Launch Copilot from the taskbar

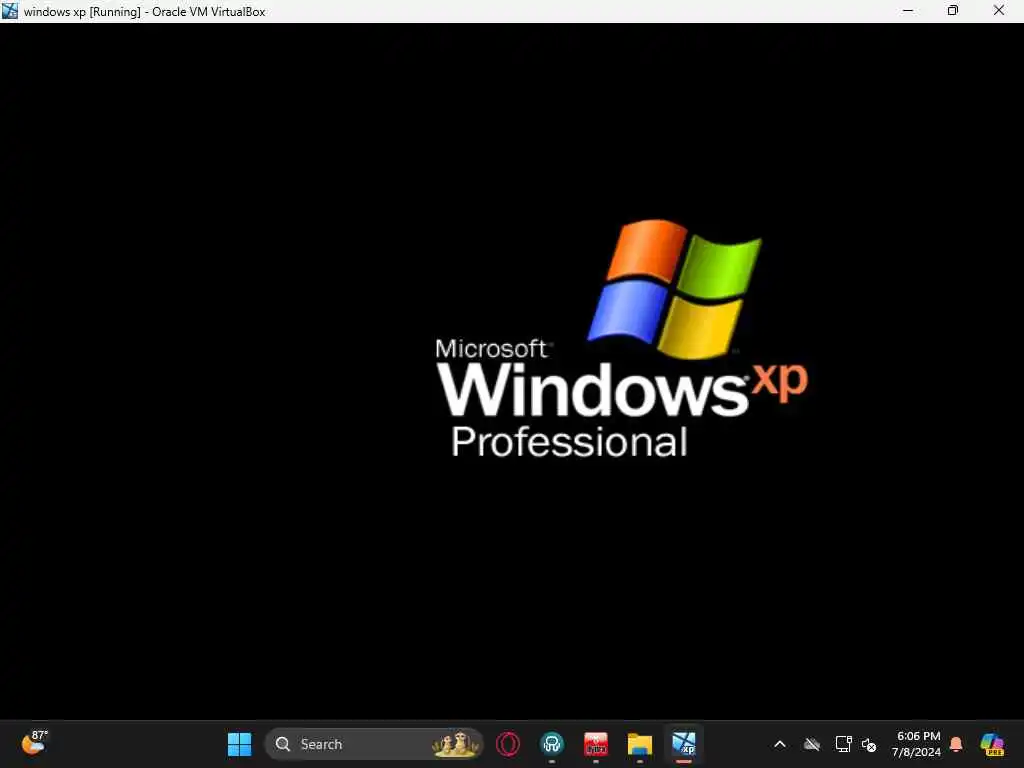click(992, 744)
